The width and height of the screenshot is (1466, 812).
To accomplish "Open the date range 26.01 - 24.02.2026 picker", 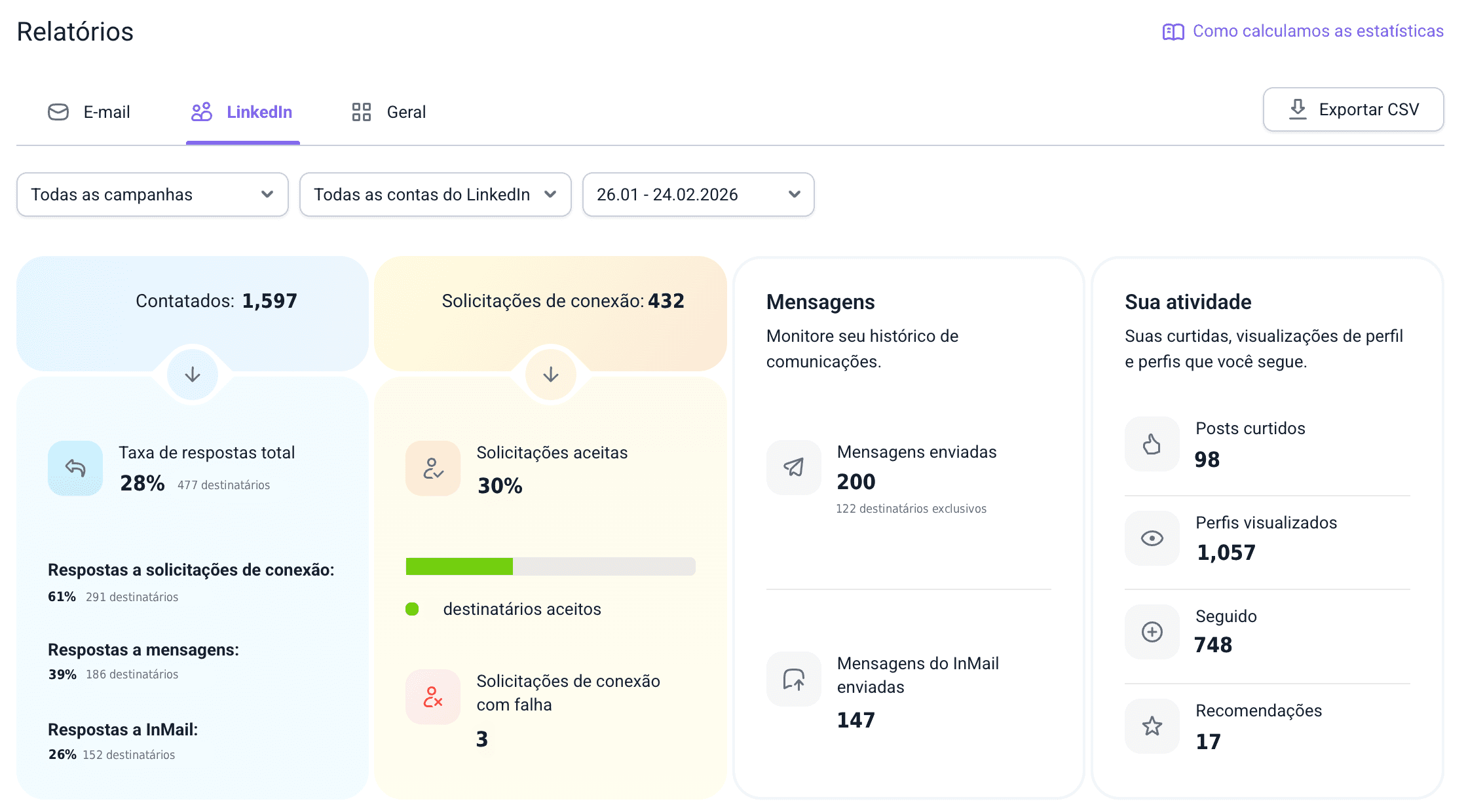I will [x=698, y=194].
